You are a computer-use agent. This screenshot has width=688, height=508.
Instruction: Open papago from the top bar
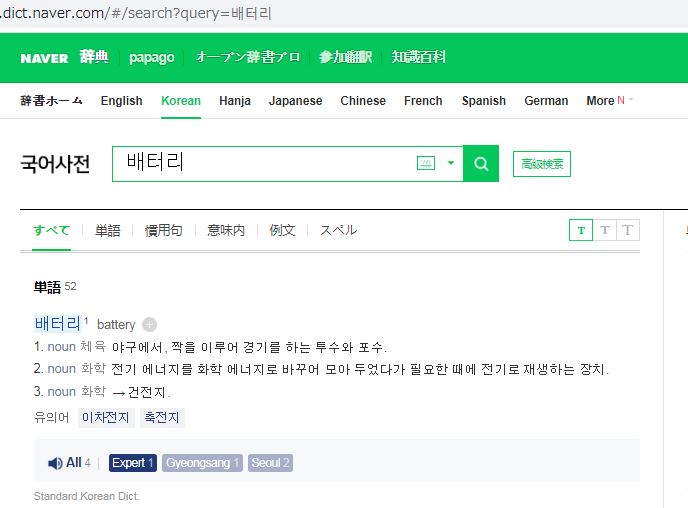[151, 58]
